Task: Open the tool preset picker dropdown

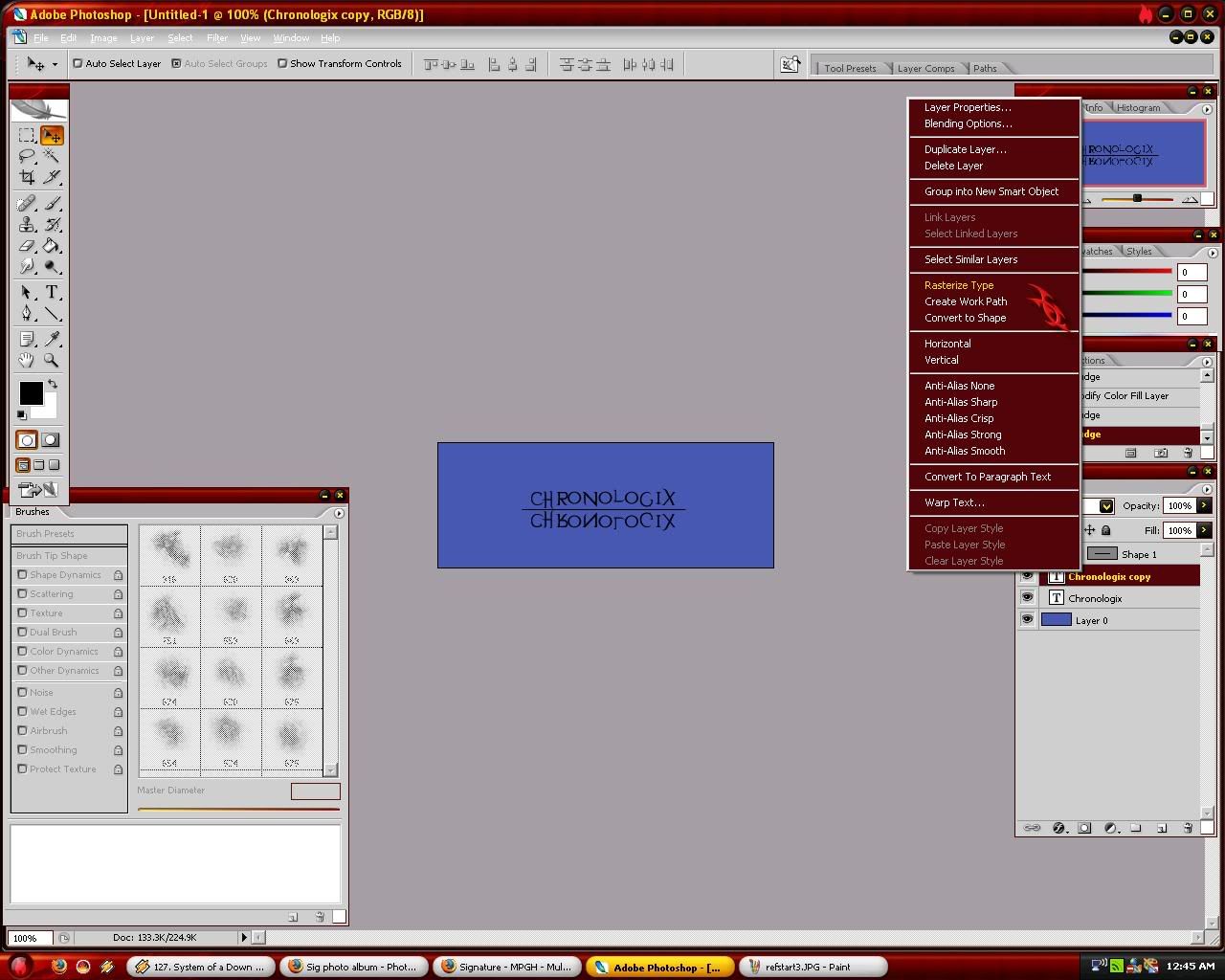Action: click(x=55, y=64)
